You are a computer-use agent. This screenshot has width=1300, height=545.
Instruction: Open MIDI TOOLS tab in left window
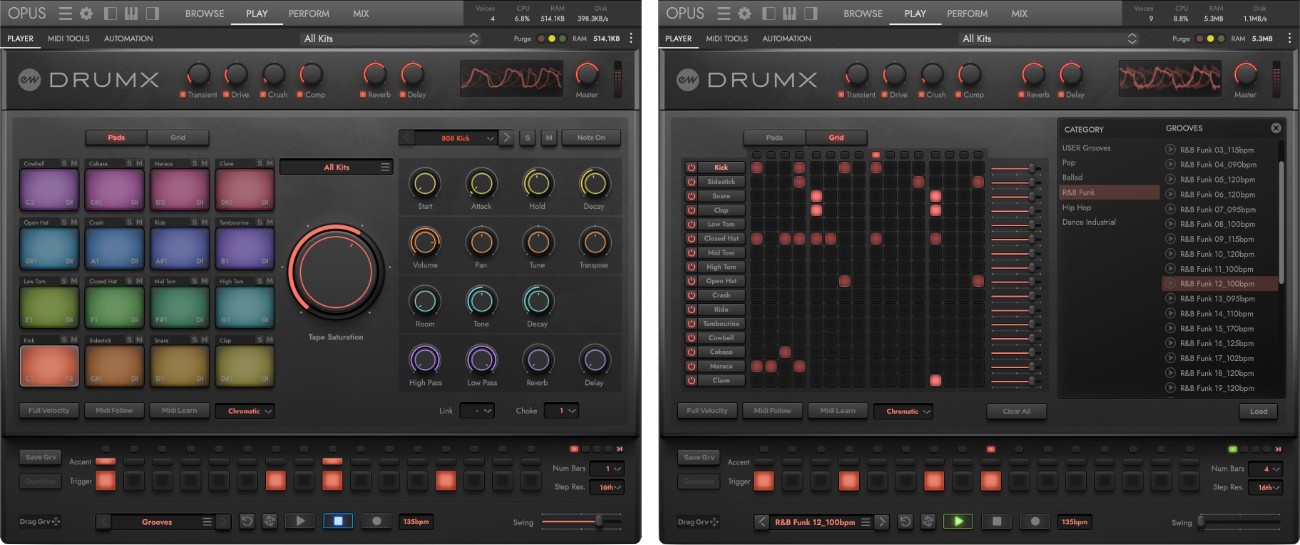[x=68, y=39]
